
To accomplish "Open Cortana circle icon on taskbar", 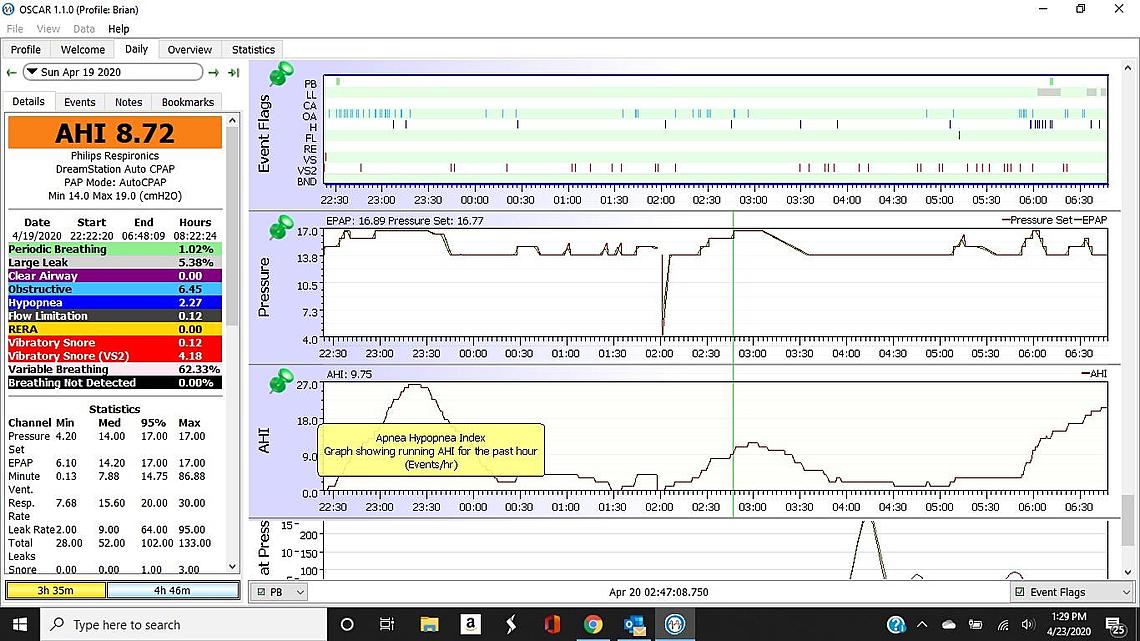I will 347,624.
